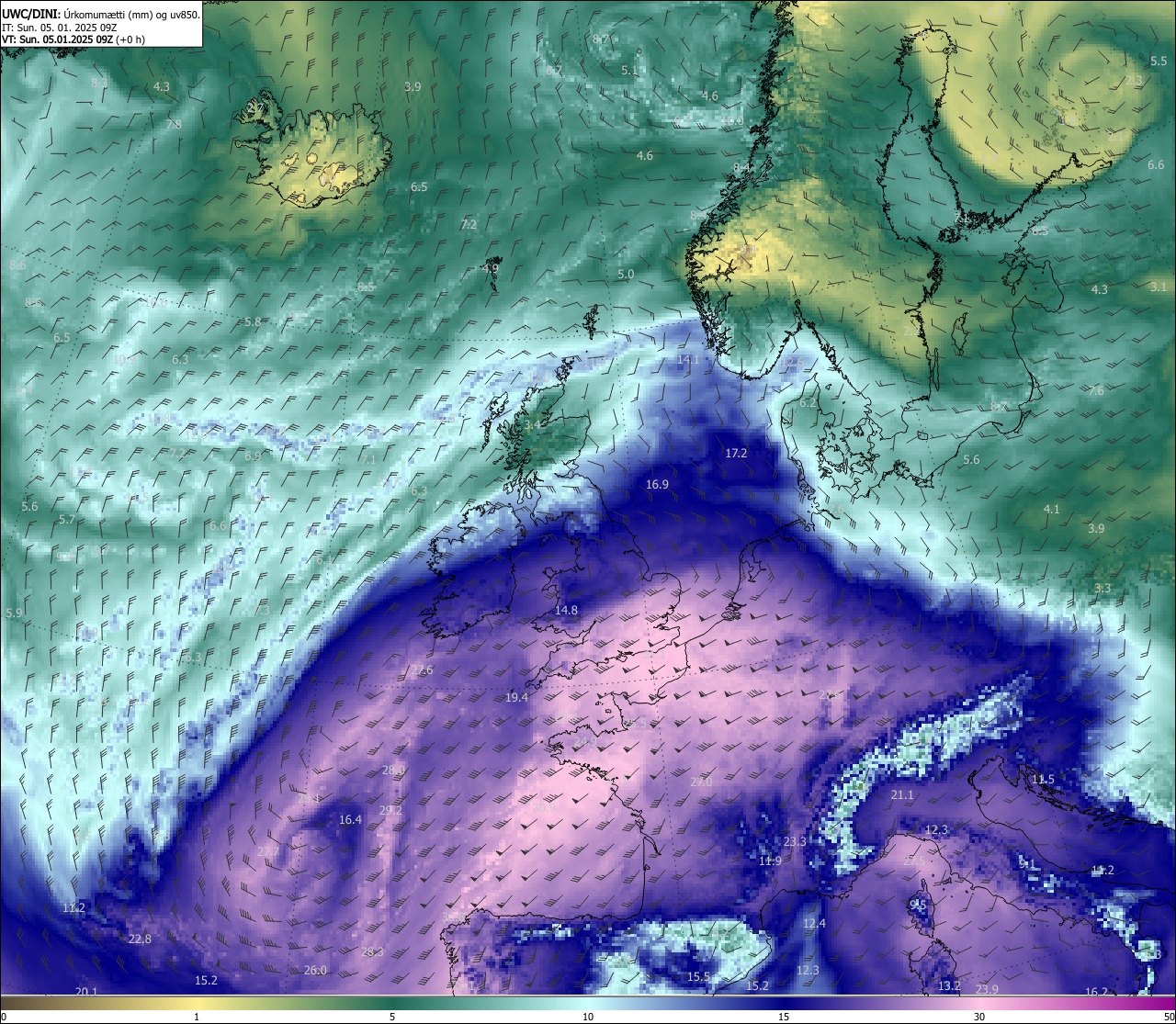Screen dimensions: 1176x1024
Task: Click the 5.5 value at top right
Action: pos(1159,61)
